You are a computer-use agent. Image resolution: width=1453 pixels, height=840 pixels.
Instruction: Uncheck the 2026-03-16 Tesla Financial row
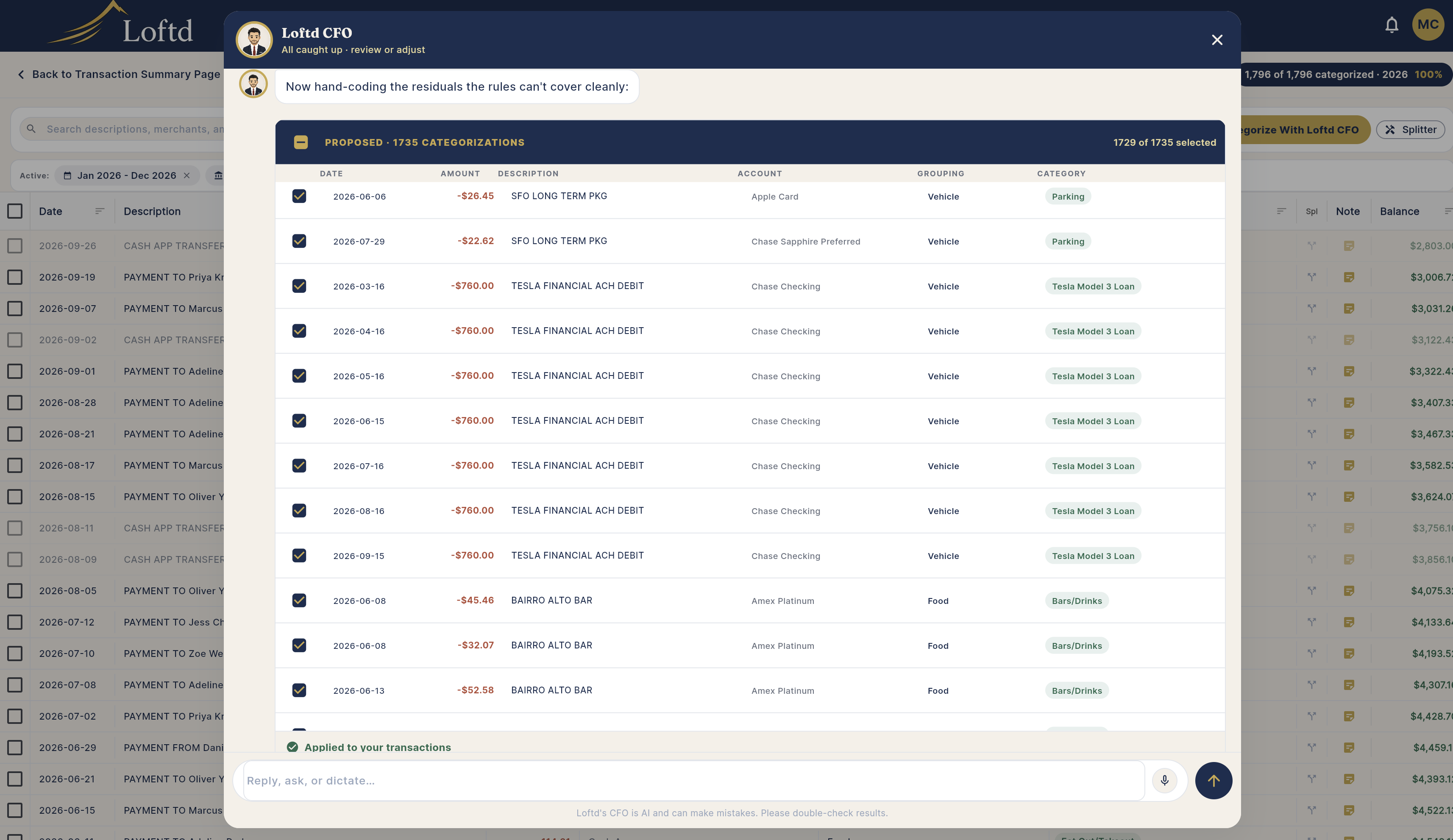pos(299,286)
